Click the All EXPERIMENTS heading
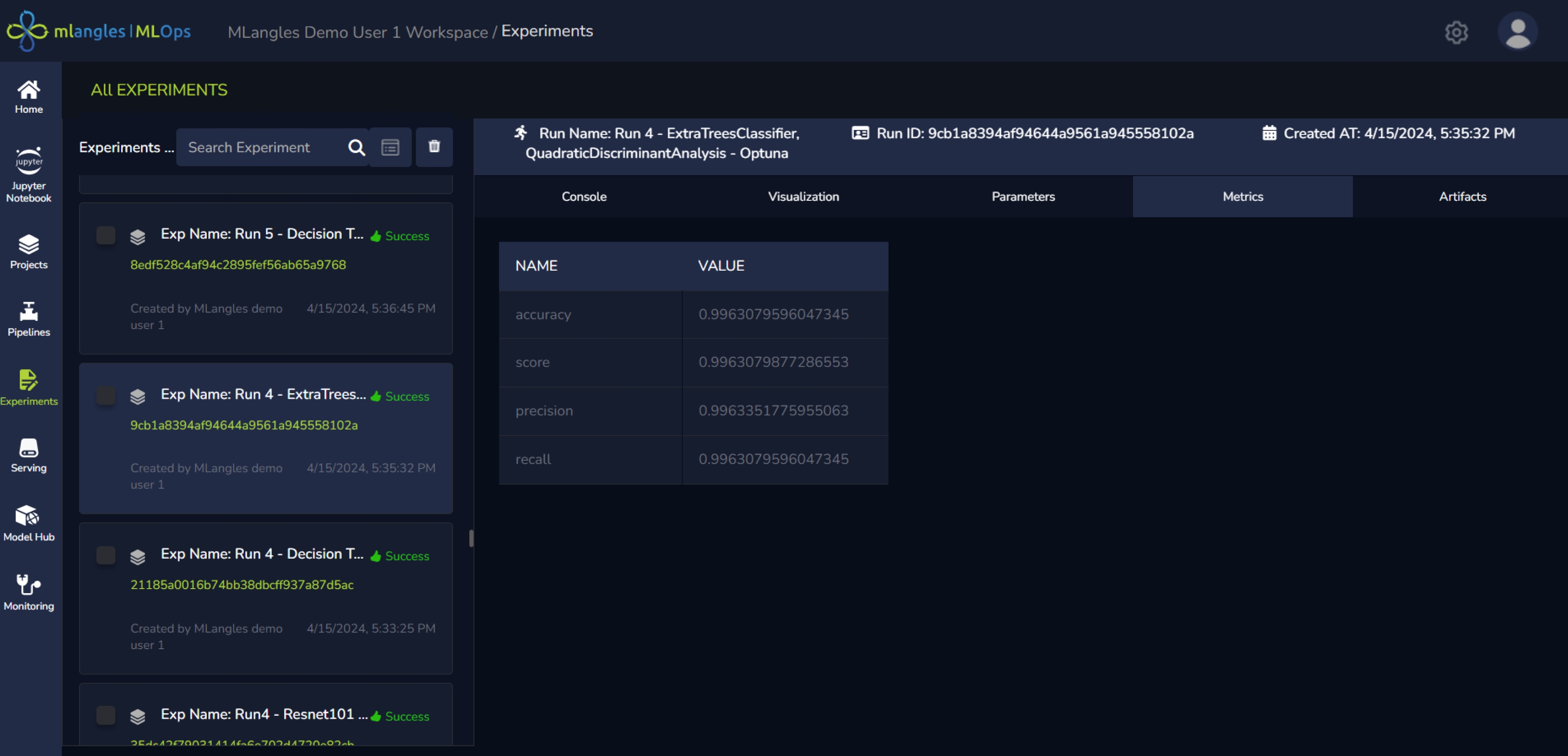 point(159,90)
